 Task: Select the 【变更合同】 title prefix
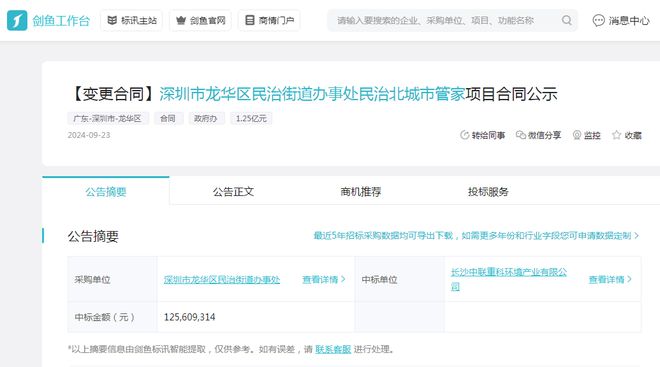tap(113, 94)
